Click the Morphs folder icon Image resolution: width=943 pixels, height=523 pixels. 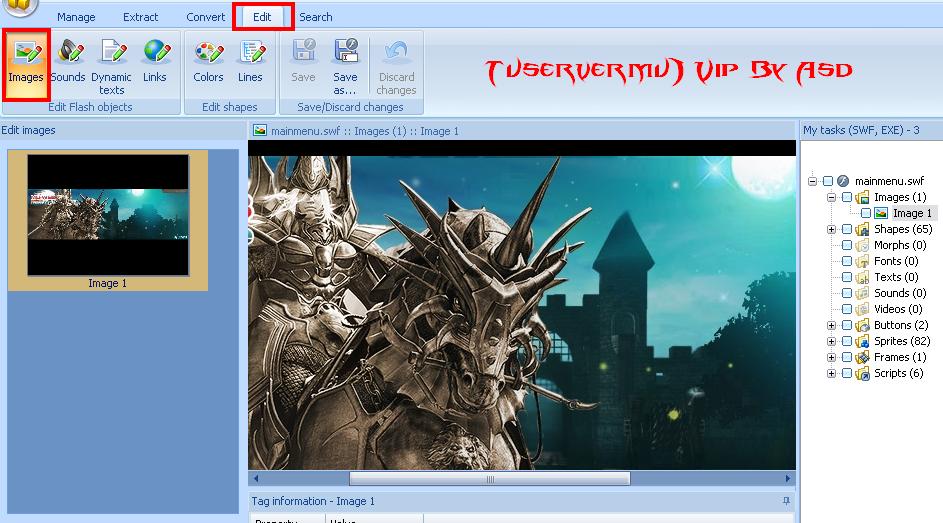click(x=862, y=245)
